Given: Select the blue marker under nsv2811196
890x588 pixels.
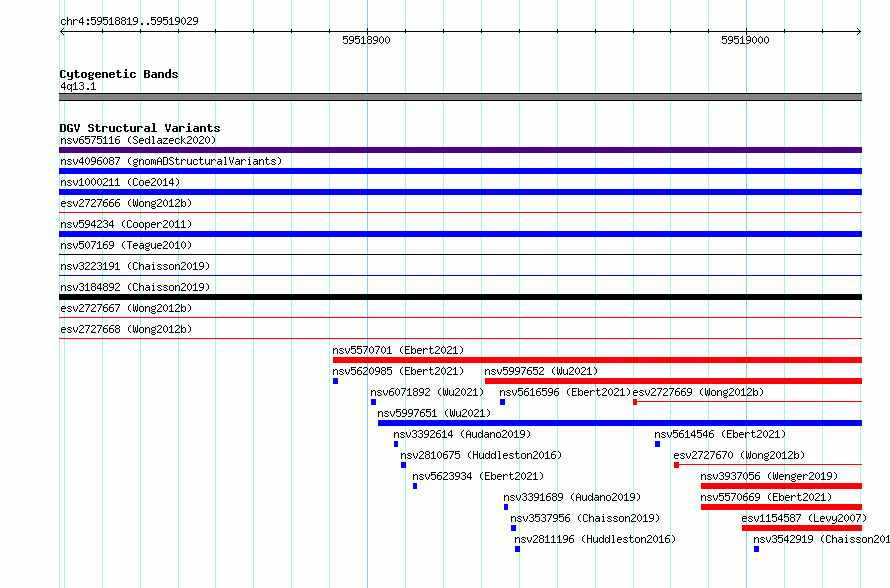Looking at the screenshot, I should pyautogui.click(x=517, y=549).
